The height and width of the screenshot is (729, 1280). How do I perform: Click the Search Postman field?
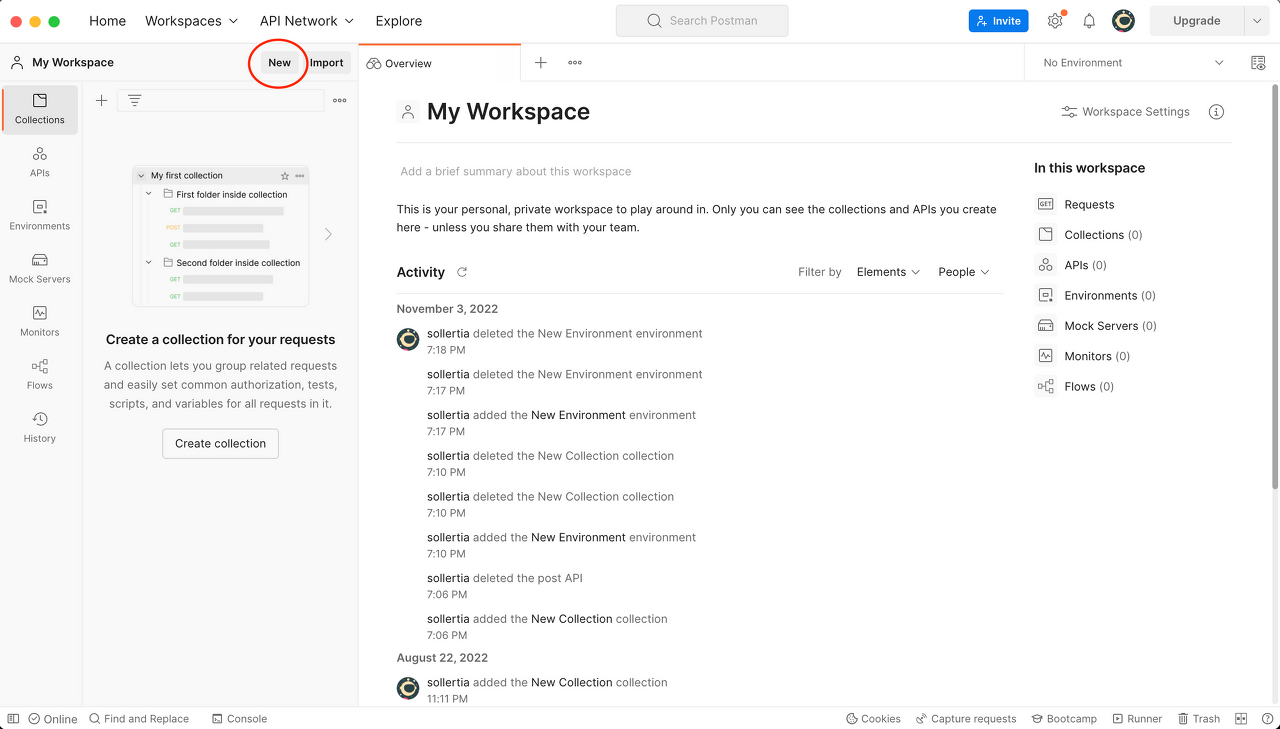click(702, 21)
